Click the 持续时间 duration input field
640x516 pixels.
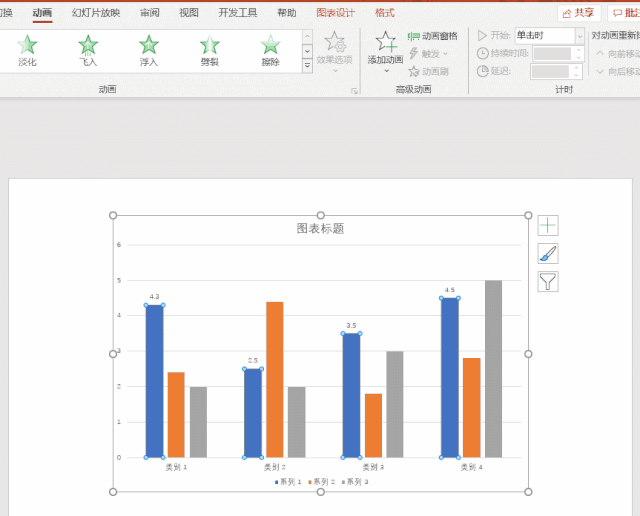click(x=553, y=53)
